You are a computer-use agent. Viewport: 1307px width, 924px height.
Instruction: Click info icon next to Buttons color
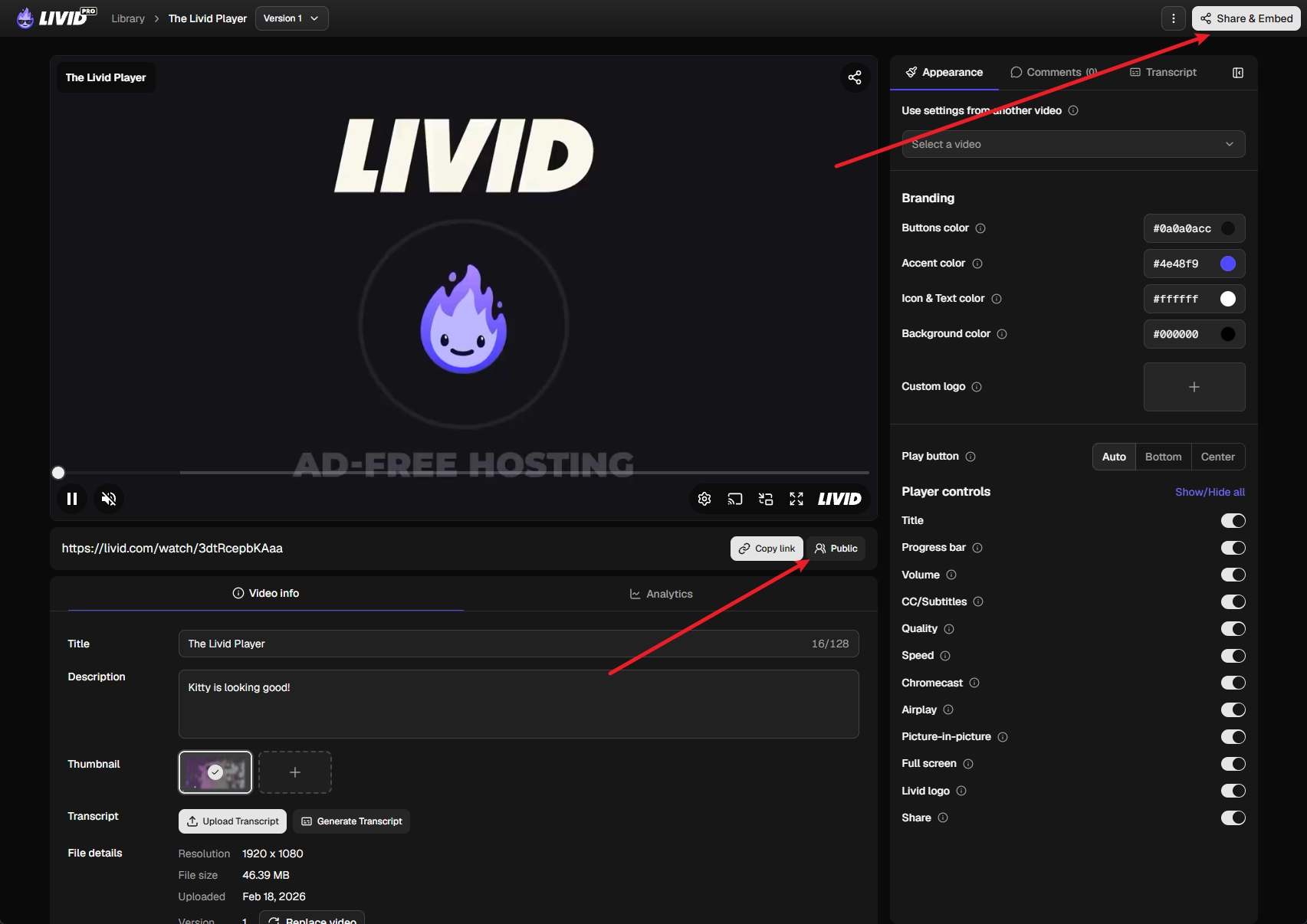point(980,228)
